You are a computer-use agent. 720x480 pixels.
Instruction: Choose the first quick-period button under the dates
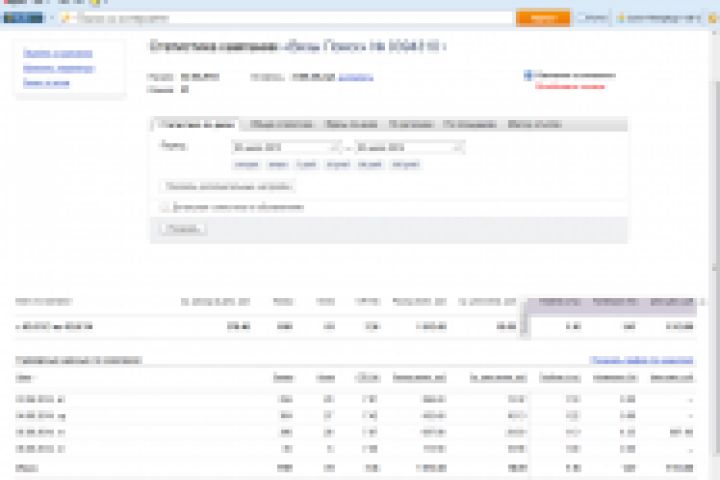[x=247, y=164]
